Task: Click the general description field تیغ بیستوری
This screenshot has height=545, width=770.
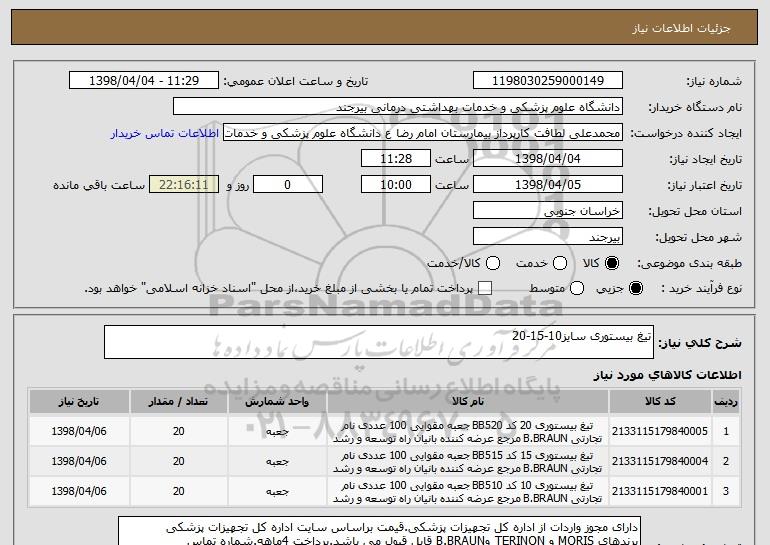Action: coord(379,342)
